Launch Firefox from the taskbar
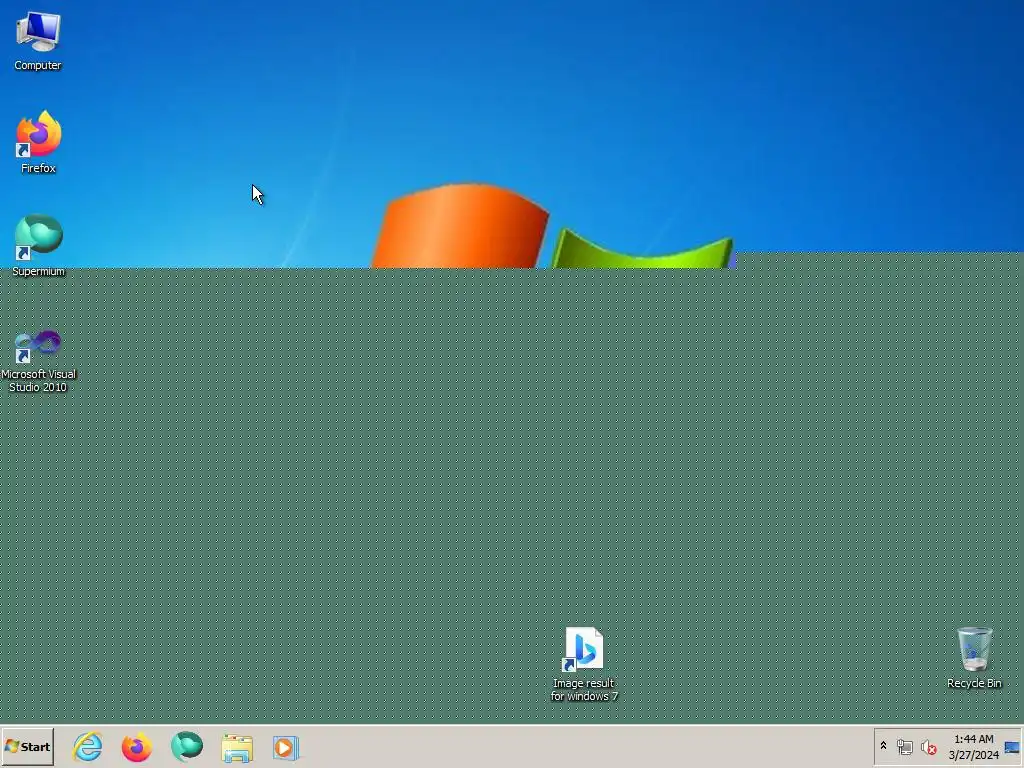1024x768 pixels. (136, 746)
